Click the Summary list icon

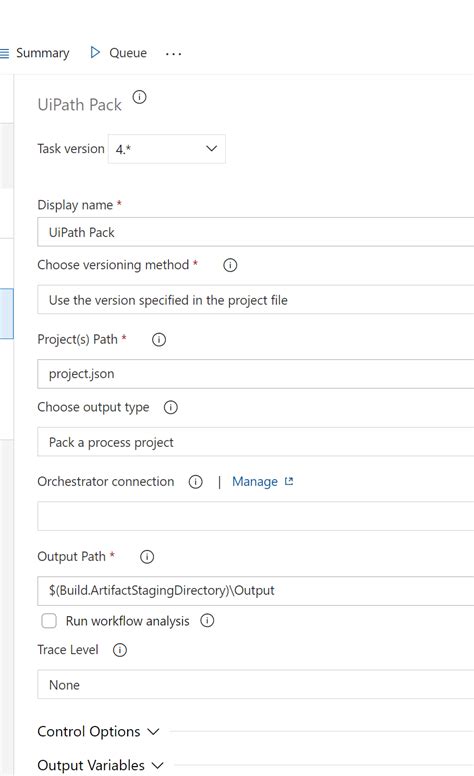click(4, 53)
